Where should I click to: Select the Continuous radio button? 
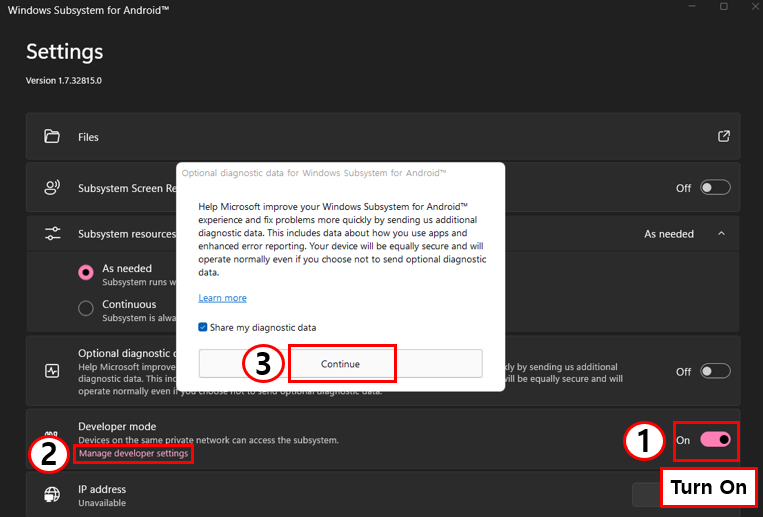[x=86, y=308]
